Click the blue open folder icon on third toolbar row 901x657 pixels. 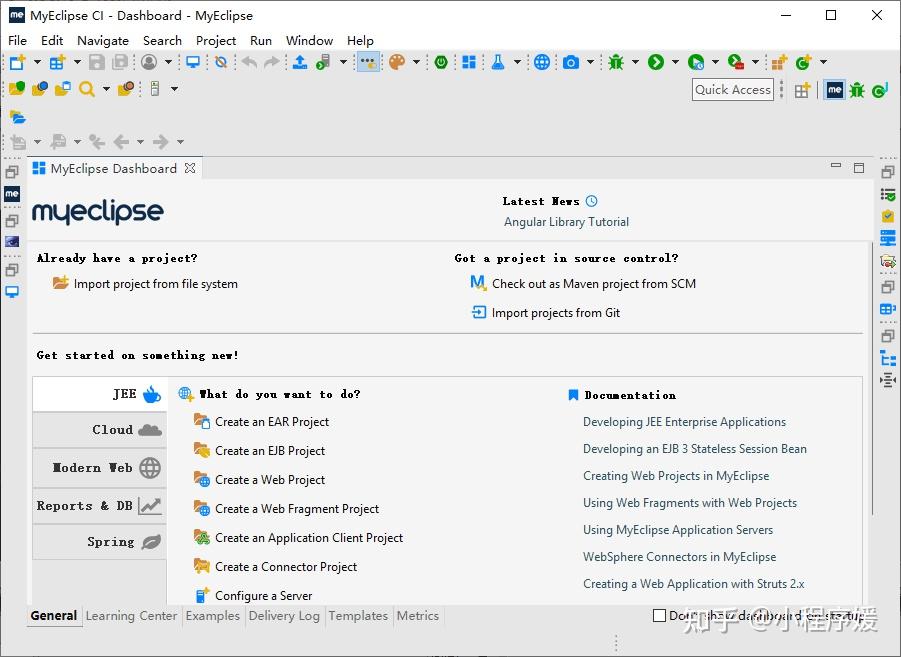[18, 117]
